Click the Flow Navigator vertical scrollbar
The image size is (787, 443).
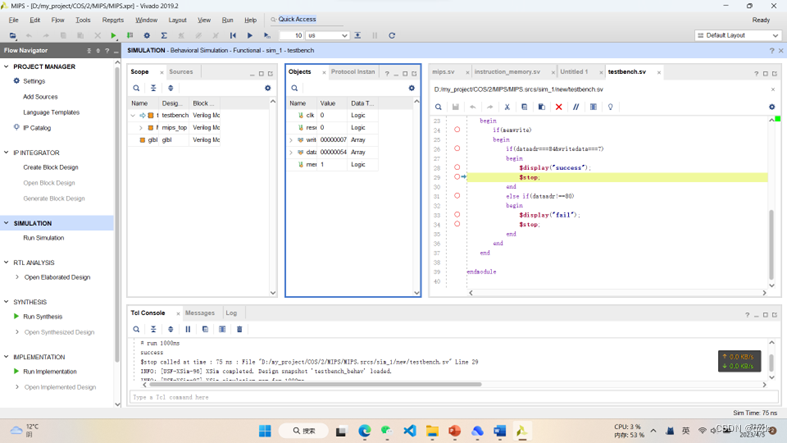[117, 213]
